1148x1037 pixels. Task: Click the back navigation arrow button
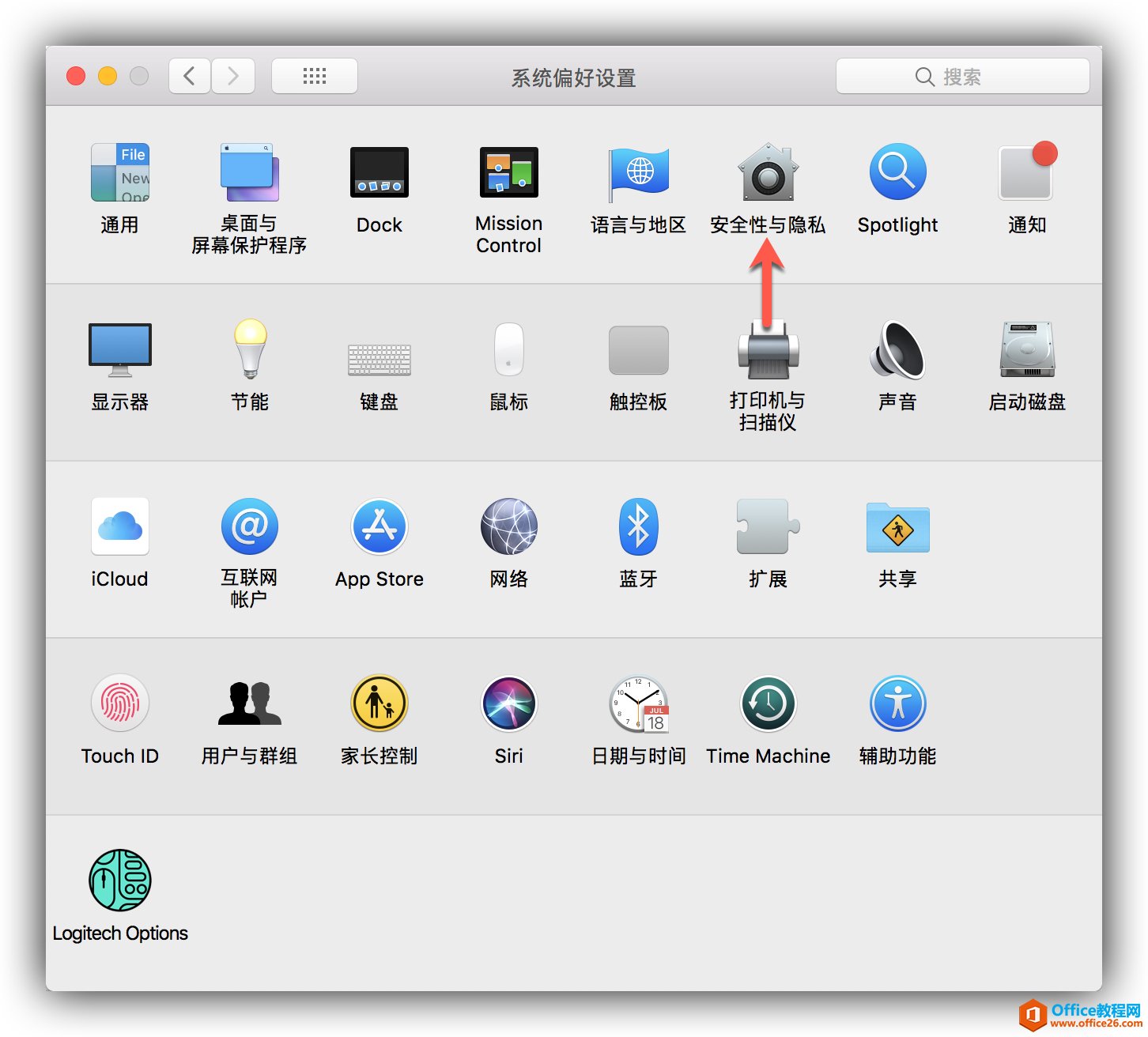(x=190, y=76)
